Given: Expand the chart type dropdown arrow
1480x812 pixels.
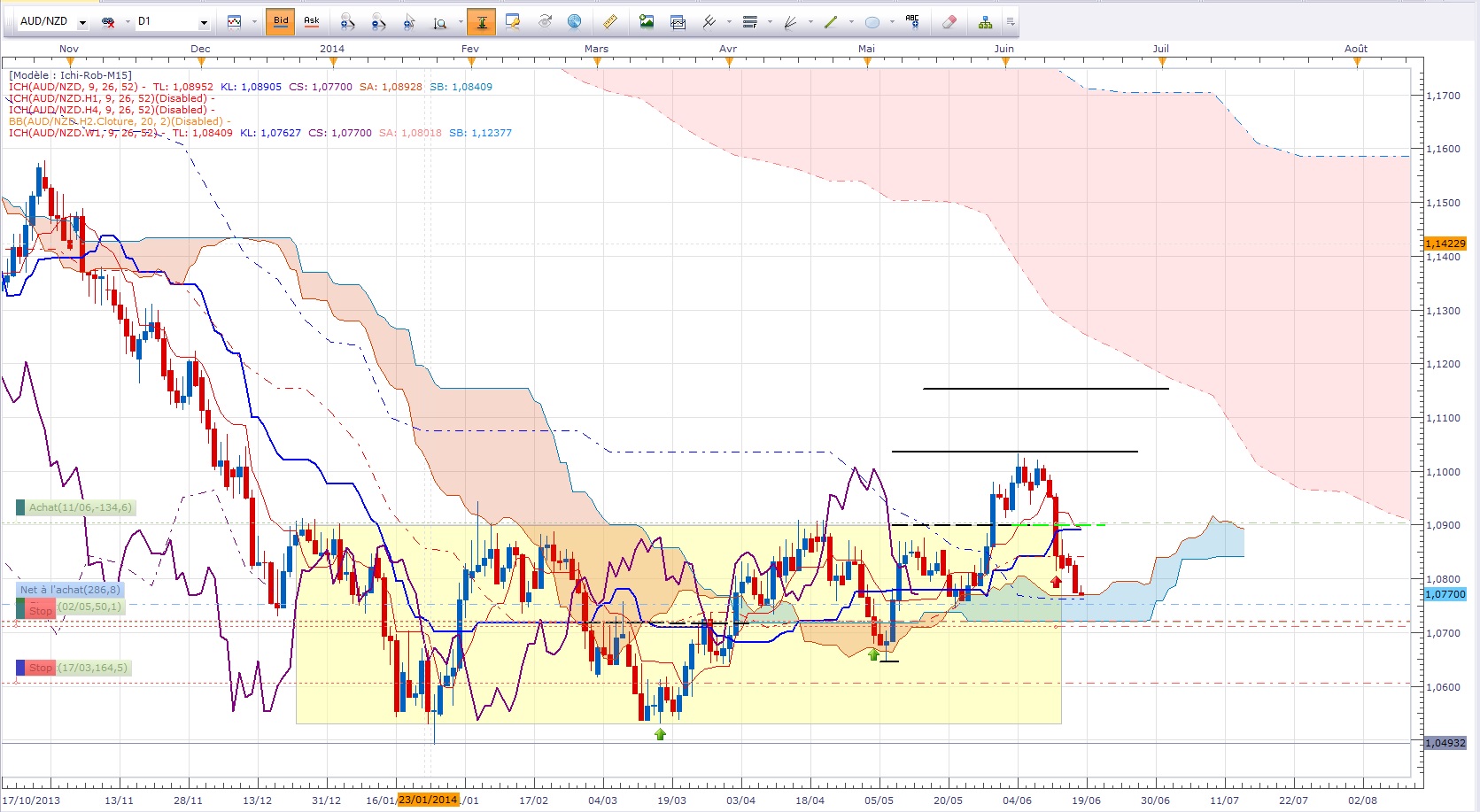Looking at the screenshot, I should [254, 21].
